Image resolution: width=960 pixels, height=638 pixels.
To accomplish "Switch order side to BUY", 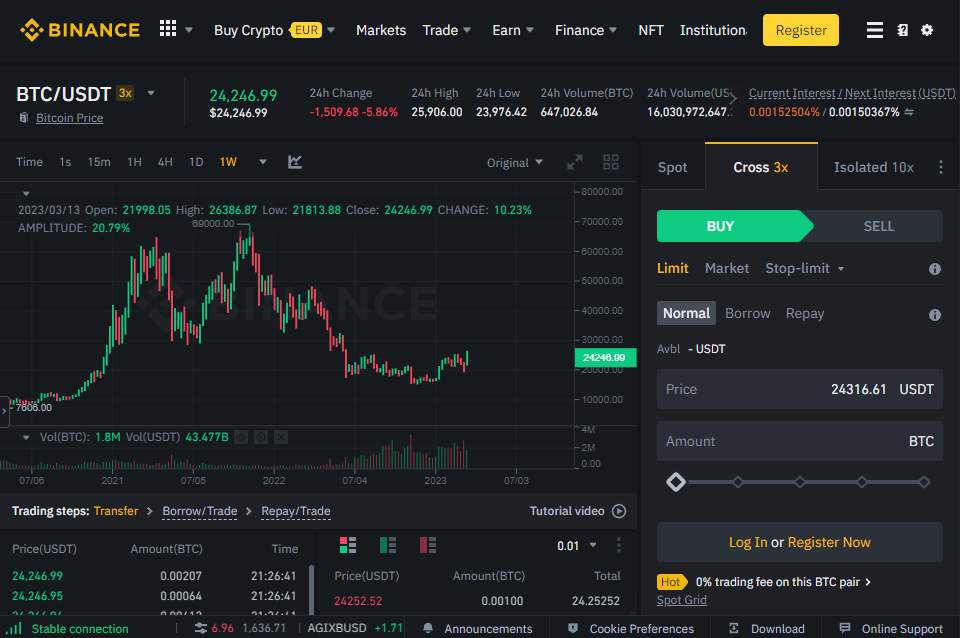I will [x=735, y=226].
